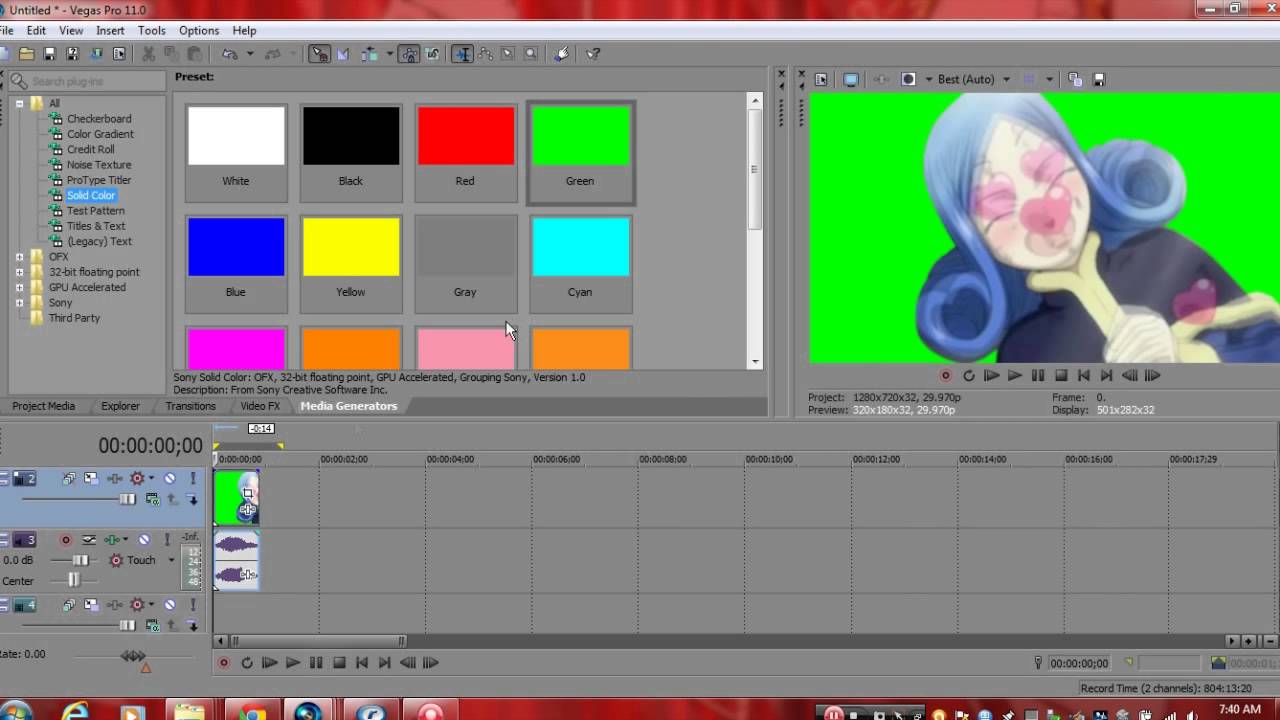This screenshot has height=720, width=1280.
Task: Select the Titles & Text generator
Action: [96, 226]
